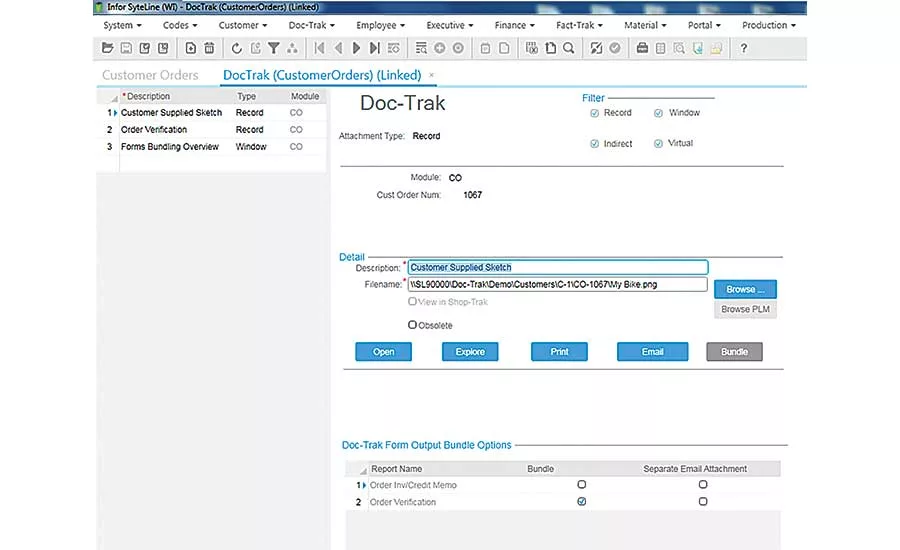The width and height of the screenshot is (900, 550).
Task: Select the Customer Supplied Sketch row
Action: click(x=212, y=113)
